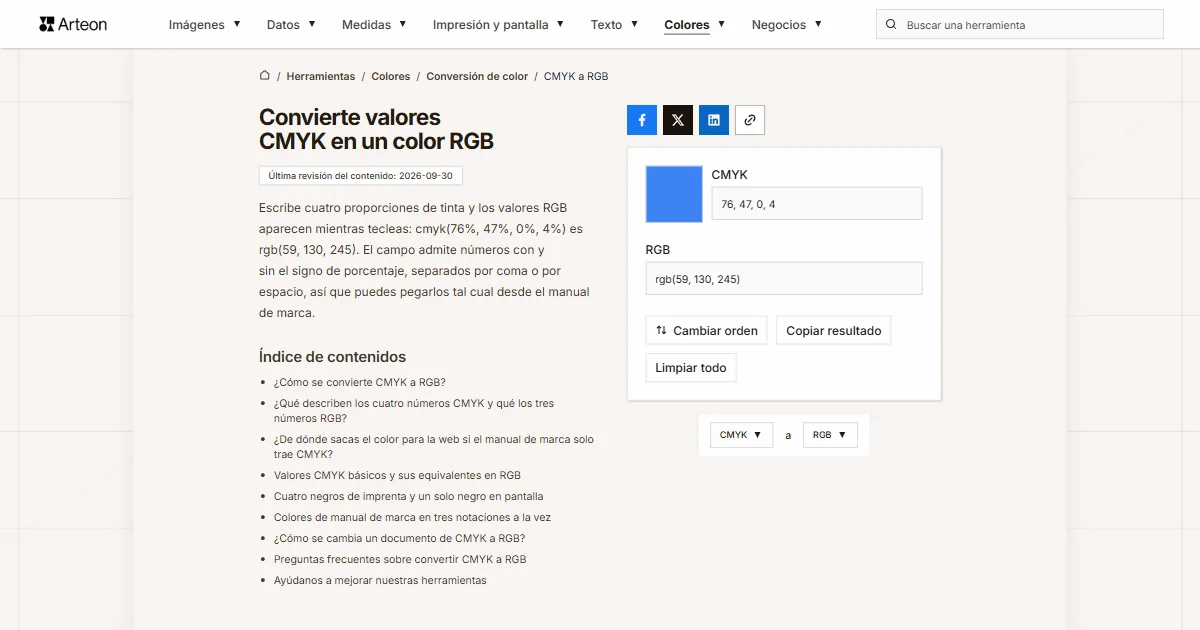Jump to 'Cuatro negros de imprenta' section

point(409,496)
